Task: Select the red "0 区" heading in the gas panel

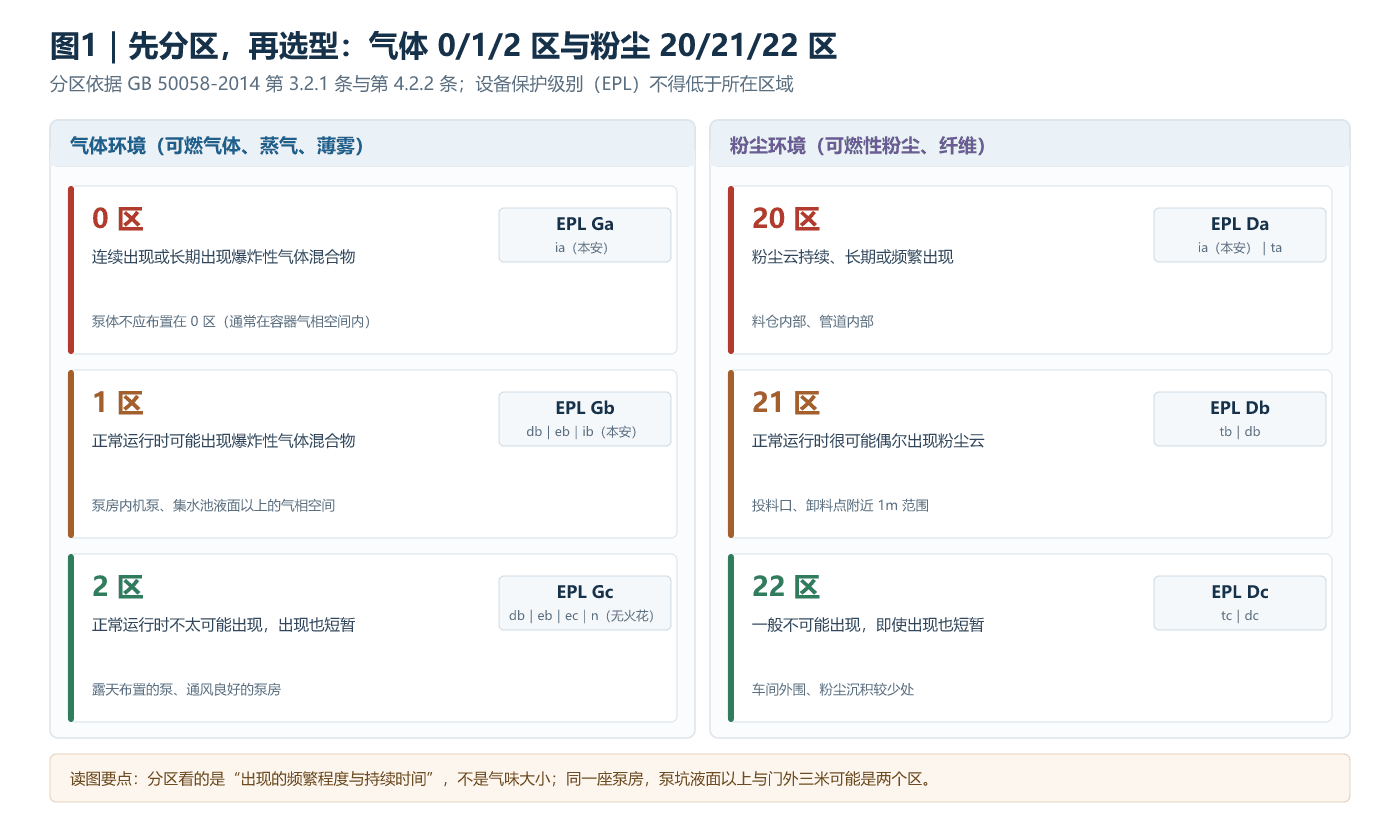Action: (118, 219)
